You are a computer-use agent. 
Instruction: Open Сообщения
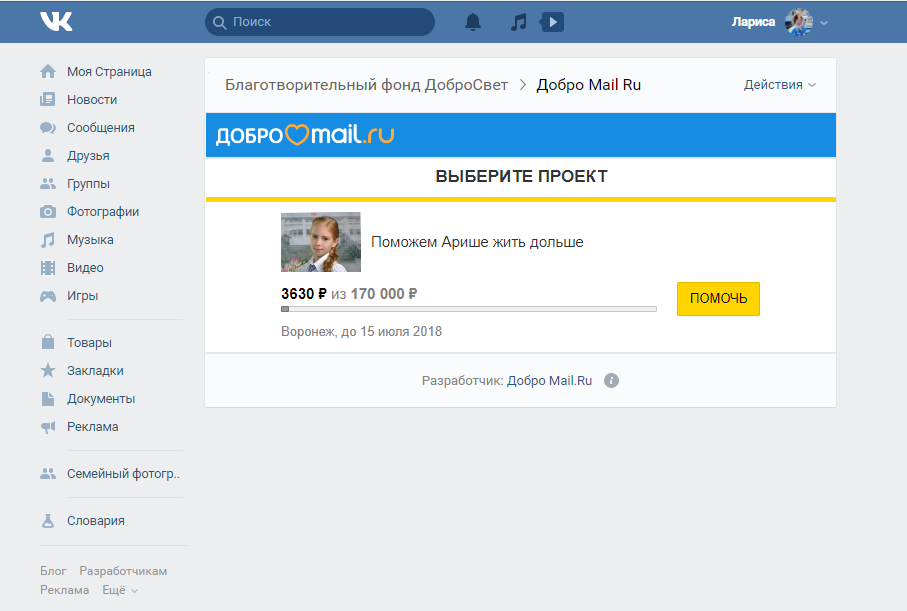(x=101, y=128)
